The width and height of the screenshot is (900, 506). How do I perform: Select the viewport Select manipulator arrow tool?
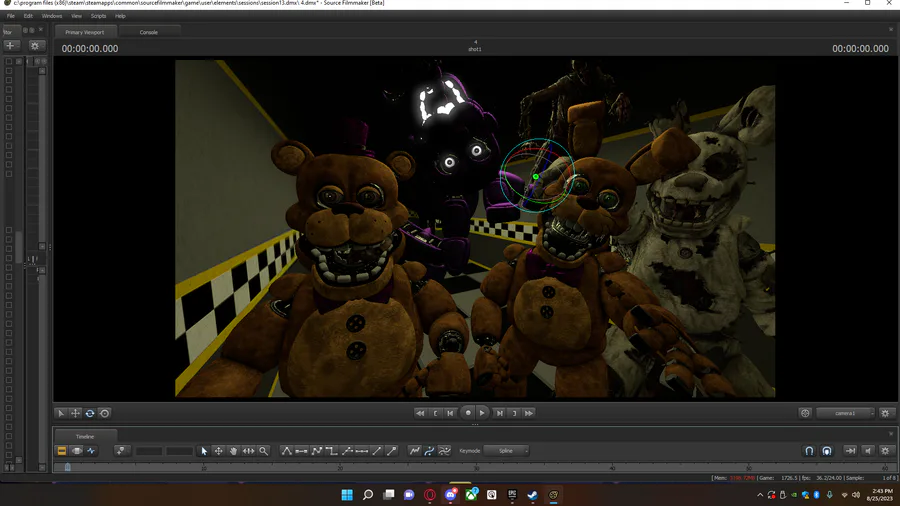(61, 413)
